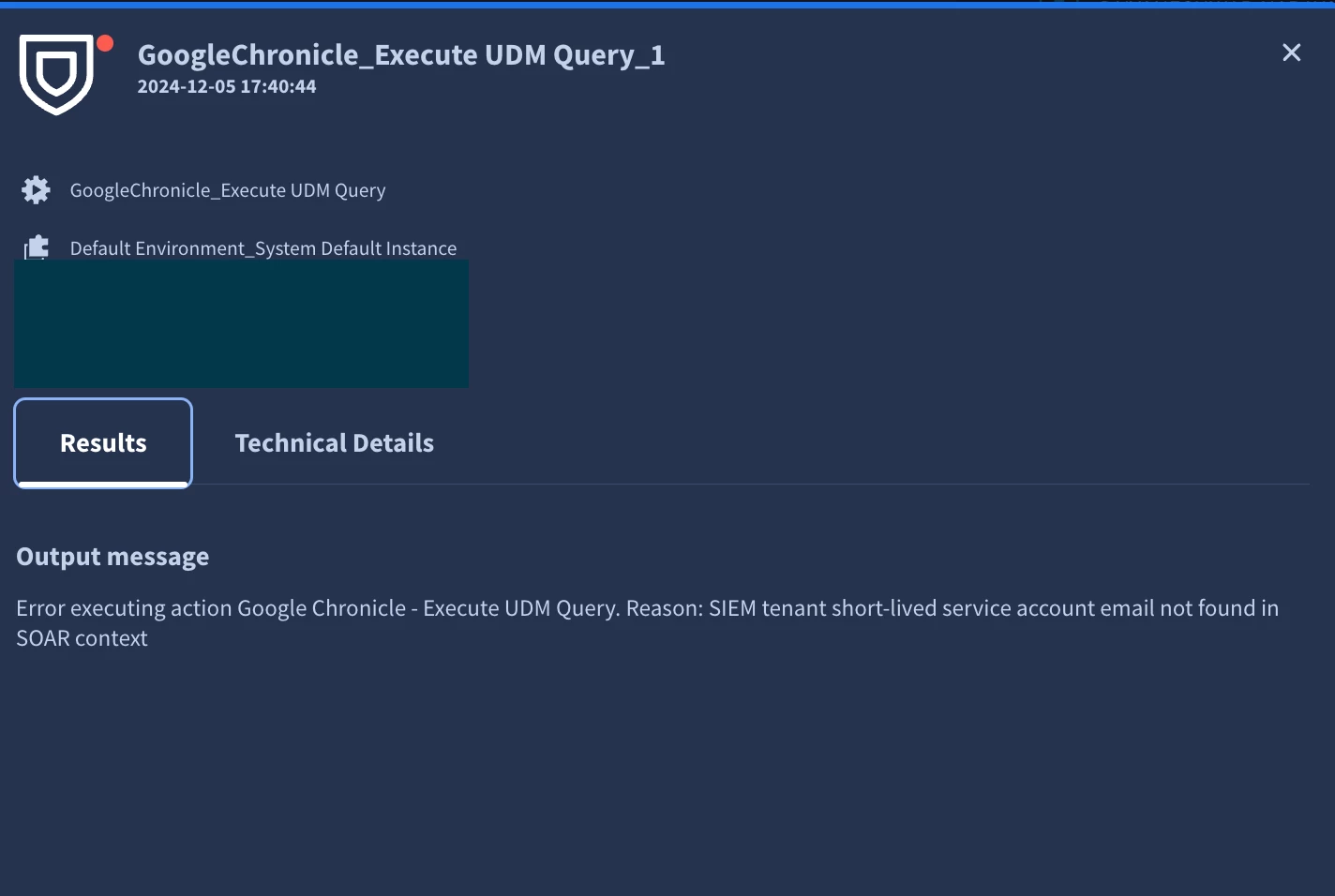Select the Results tab
The width and height of the screenshot is (1335, 896).
point(103,443)
